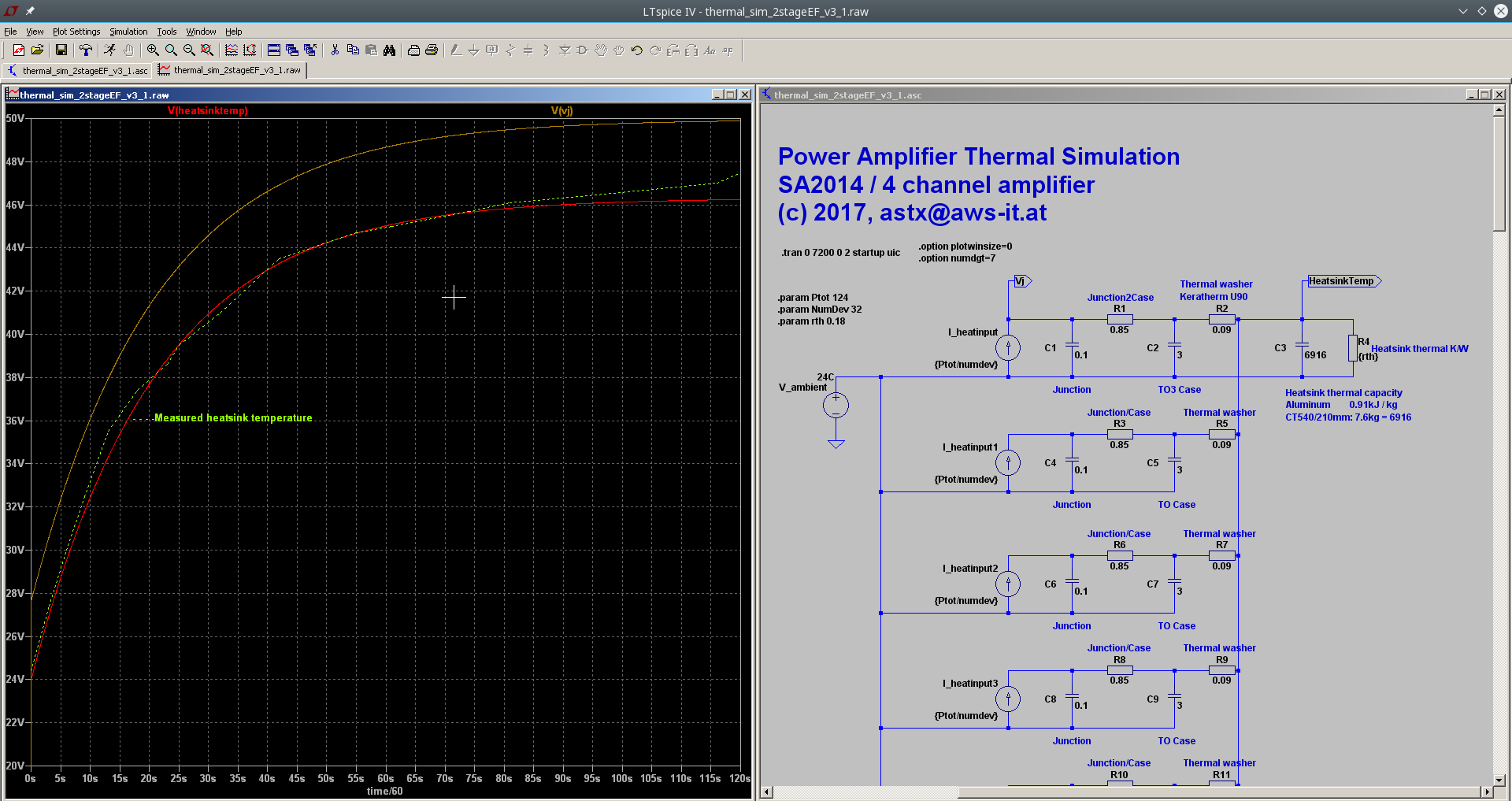Switch to thermal_sim_2stageEF_v3_1.asc tab
This screenshot has width=1512, height=801.
click(77, 71)
